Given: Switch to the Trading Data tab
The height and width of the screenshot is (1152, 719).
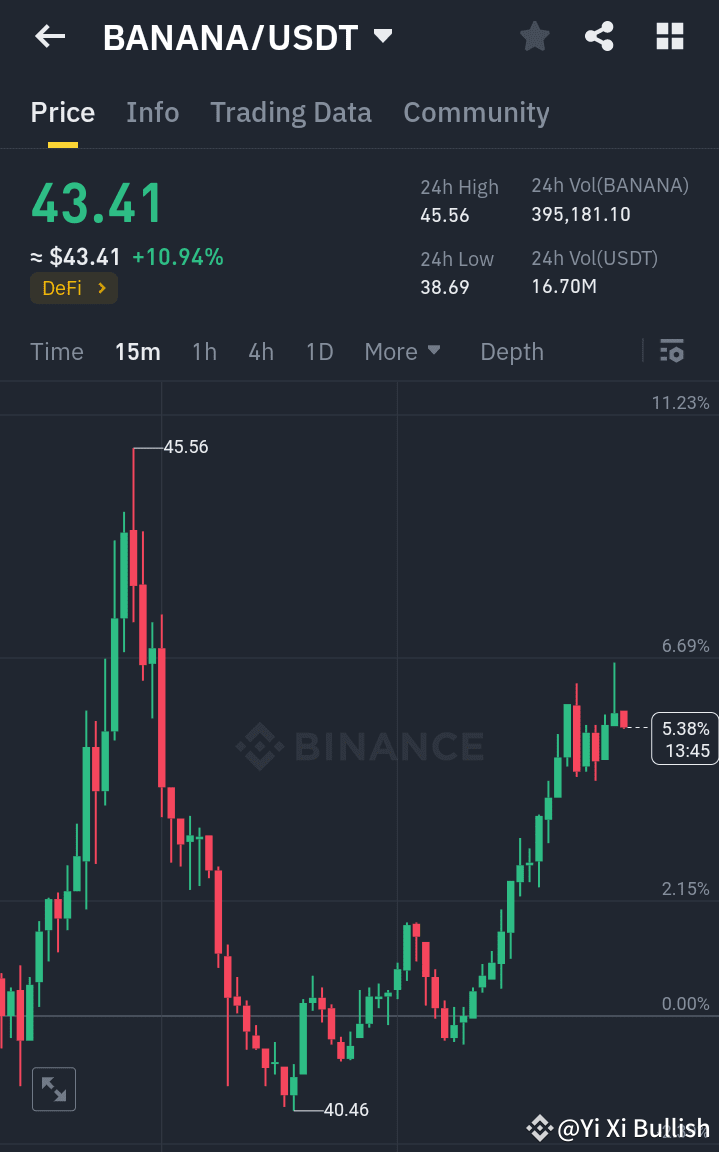Looking at the screenshot, I should click(x=291, y=112).
